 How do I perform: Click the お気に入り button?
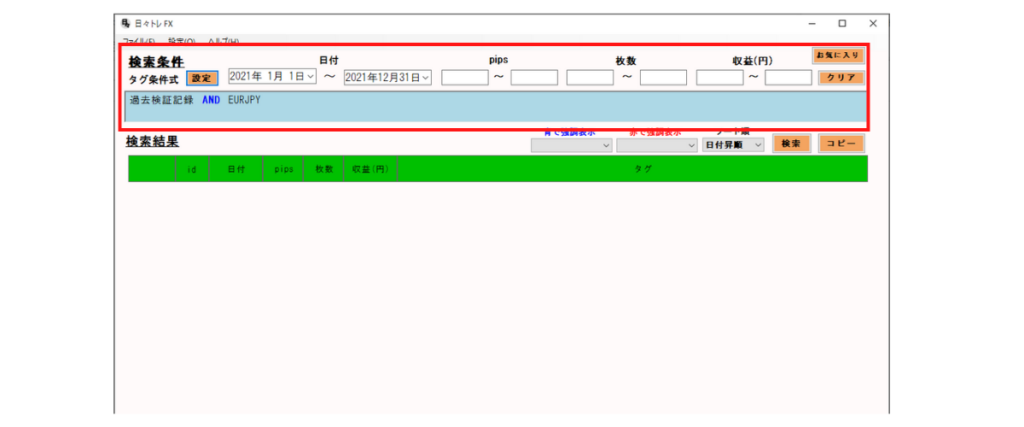[838, 55]
